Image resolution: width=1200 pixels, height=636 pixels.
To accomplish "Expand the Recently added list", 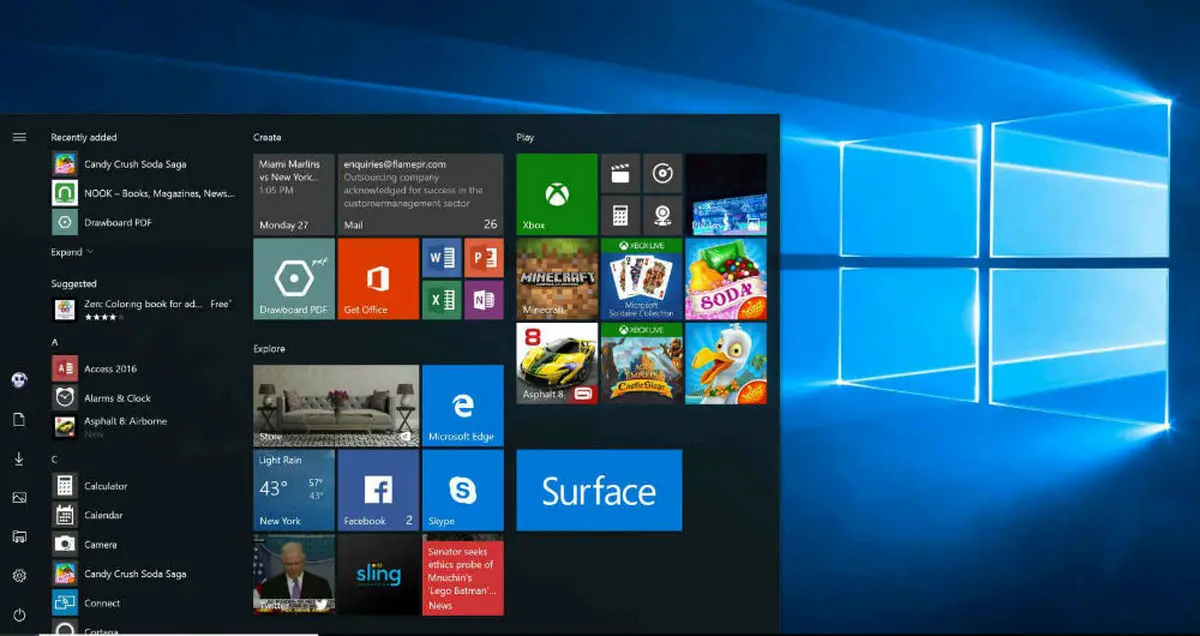I will coord(72,252).
